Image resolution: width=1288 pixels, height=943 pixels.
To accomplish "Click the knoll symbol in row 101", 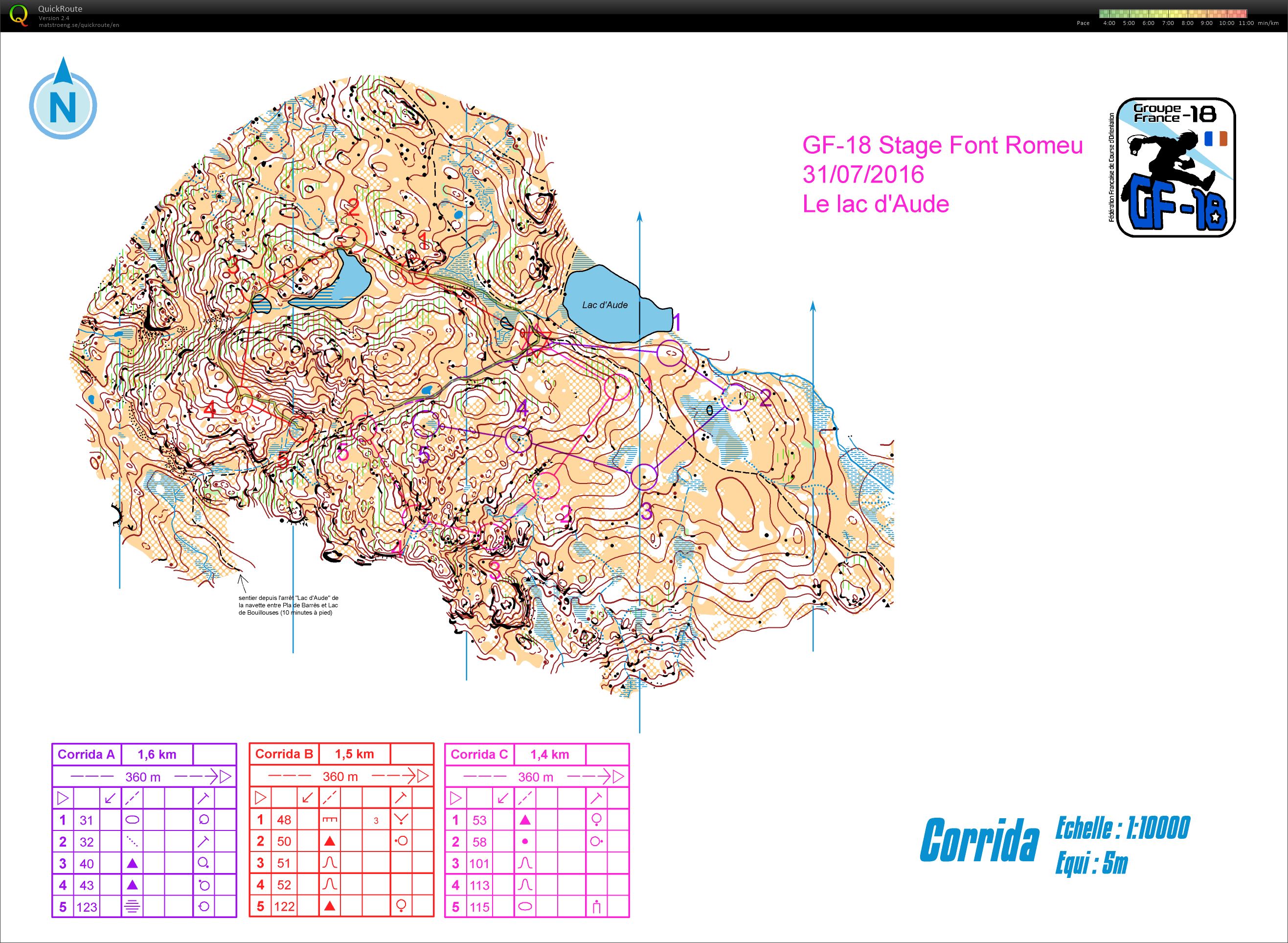I will pos(525,863).
